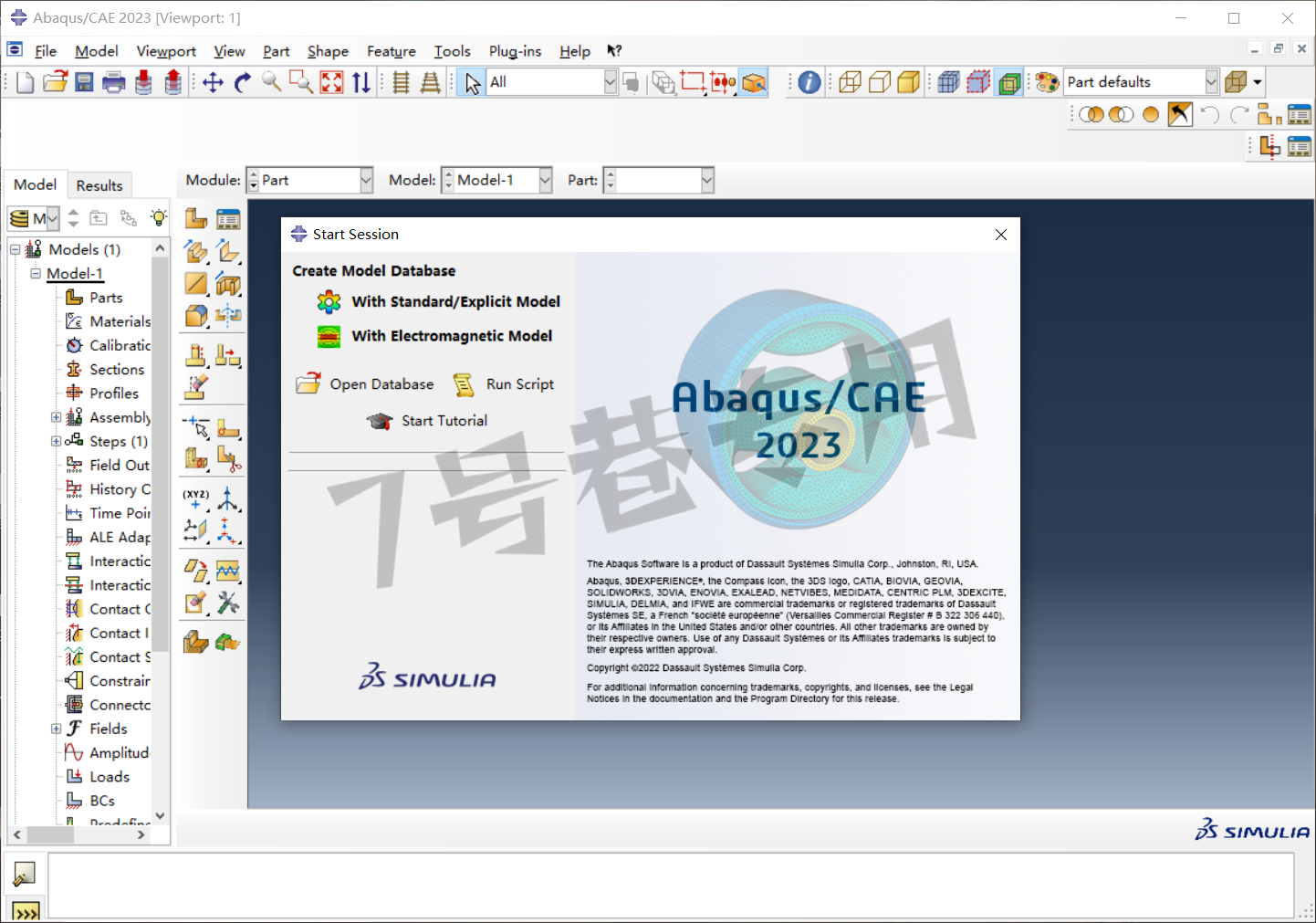The image size is (1316, 923).
Task: Click the Redo arrow icon
Action: coord(1239,114)
